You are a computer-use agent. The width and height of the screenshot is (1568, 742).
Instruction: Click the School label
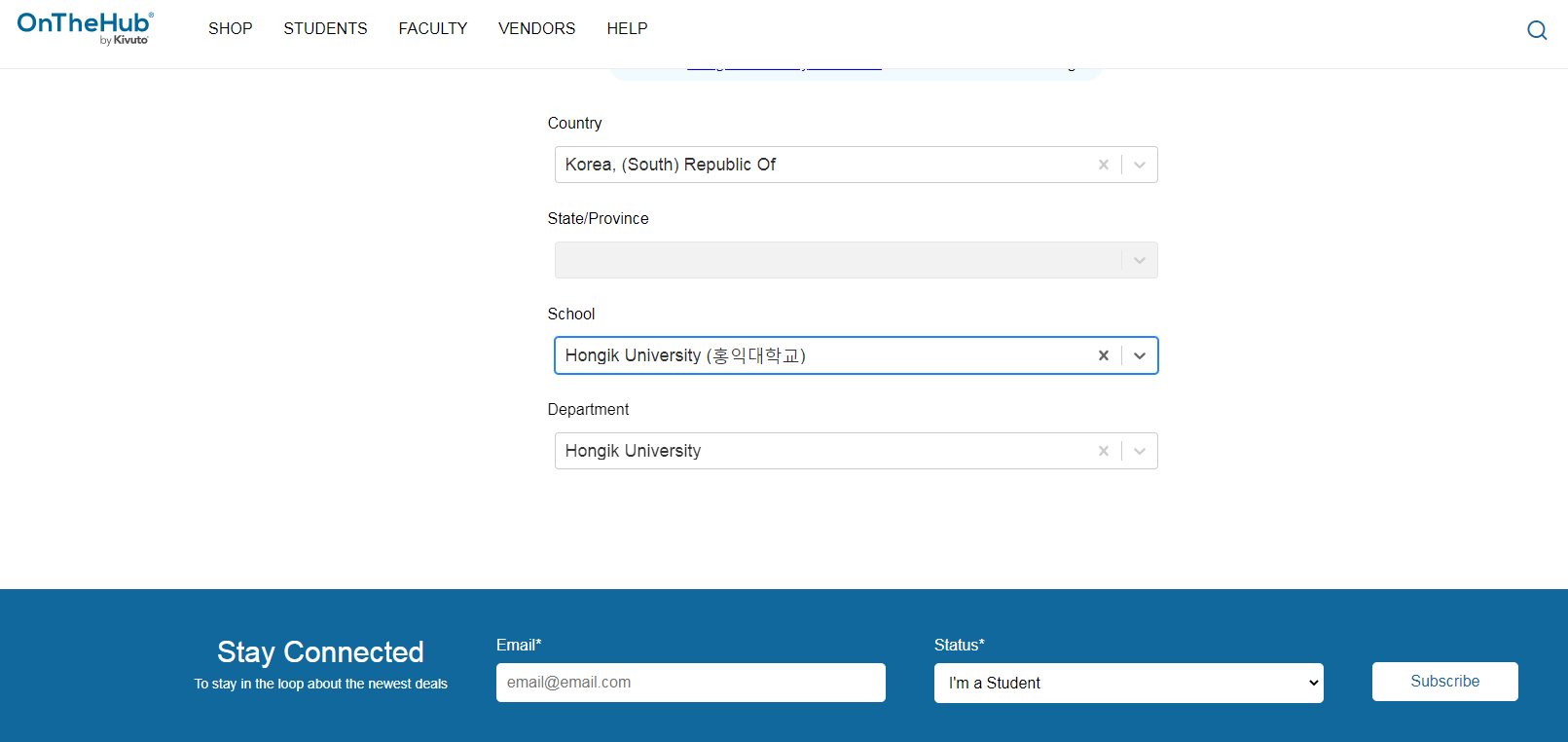571,314
